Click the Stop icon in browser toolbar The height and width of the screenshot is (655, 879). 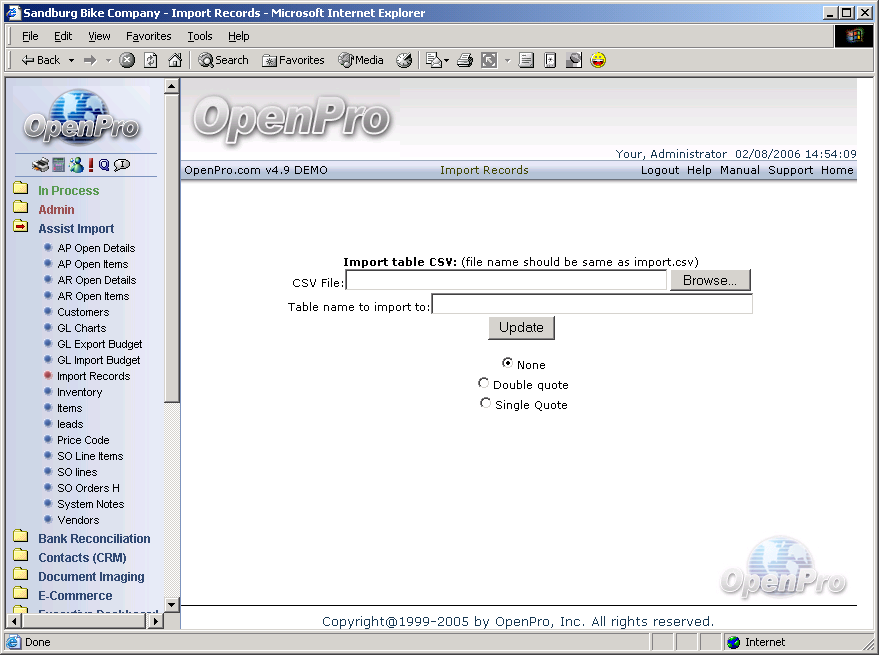tap(127, 60)
